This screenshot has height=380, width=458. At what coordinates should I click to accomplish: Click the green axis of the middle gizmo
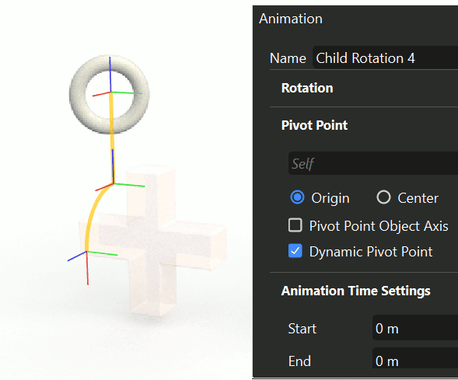[x=129, y=185]
